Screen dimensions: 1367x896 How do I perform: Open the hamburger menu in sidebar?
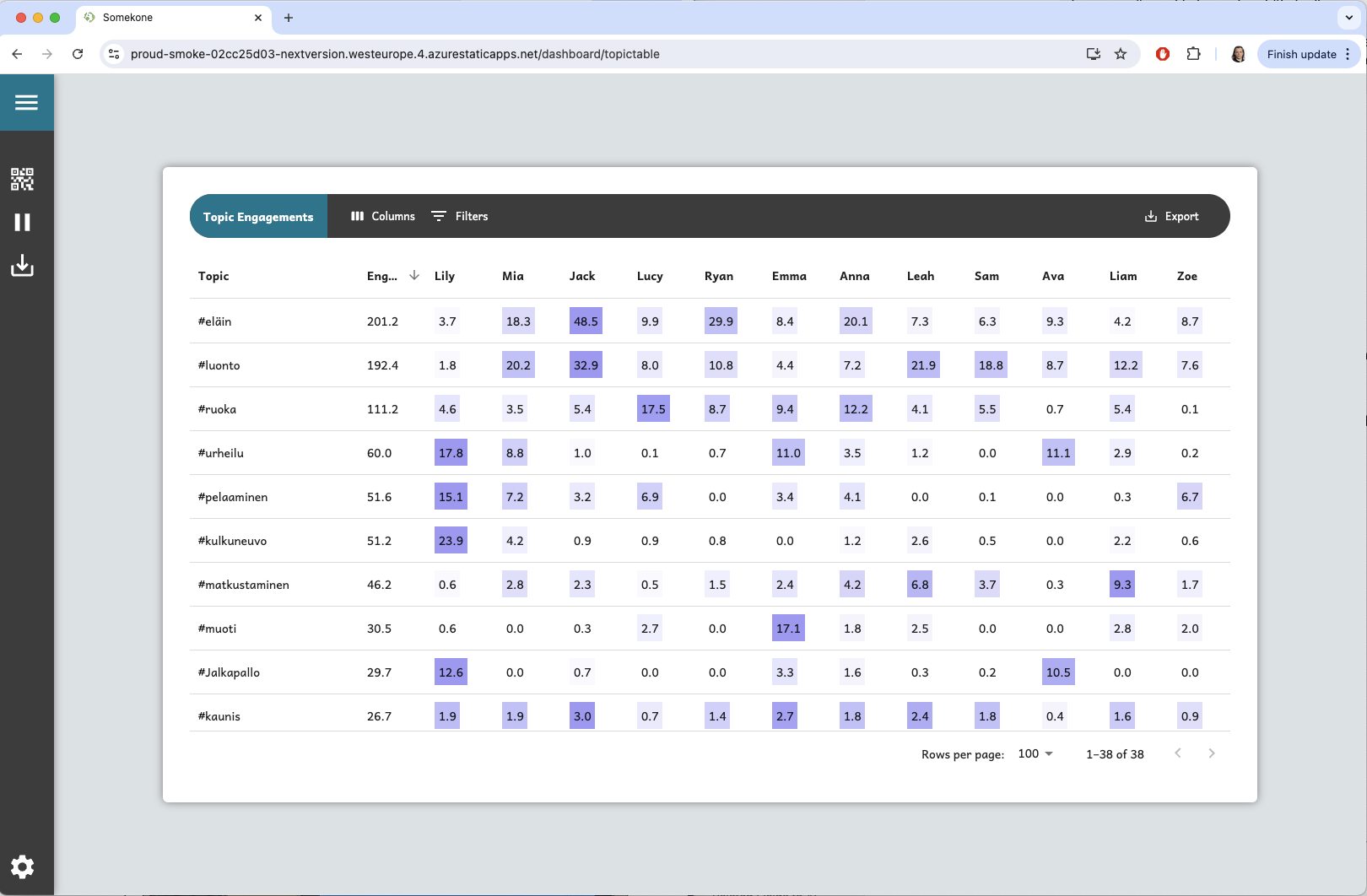[x=26, y=103]
